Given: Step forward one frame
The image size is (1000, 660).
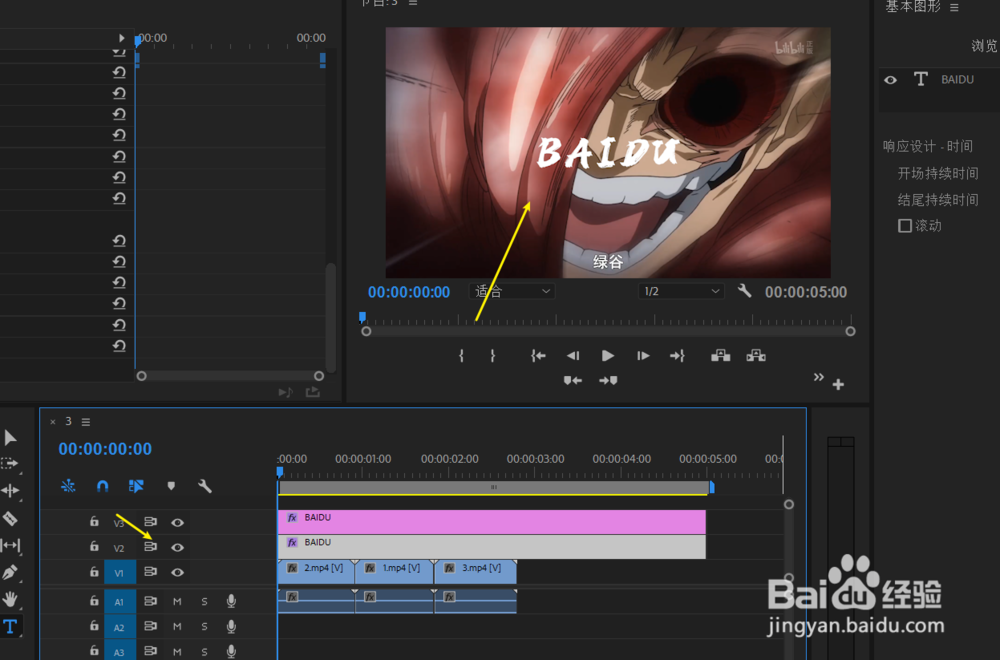Looking at the screenshot, I should (x=643, y=356).
